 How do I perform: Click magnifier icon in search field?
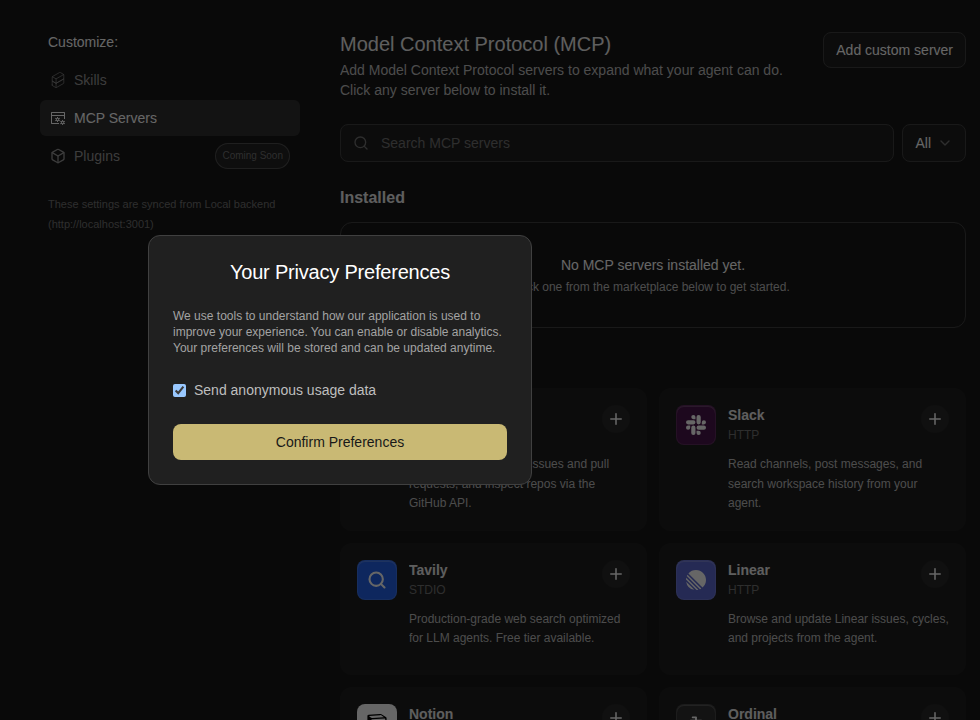click(361, 143)
